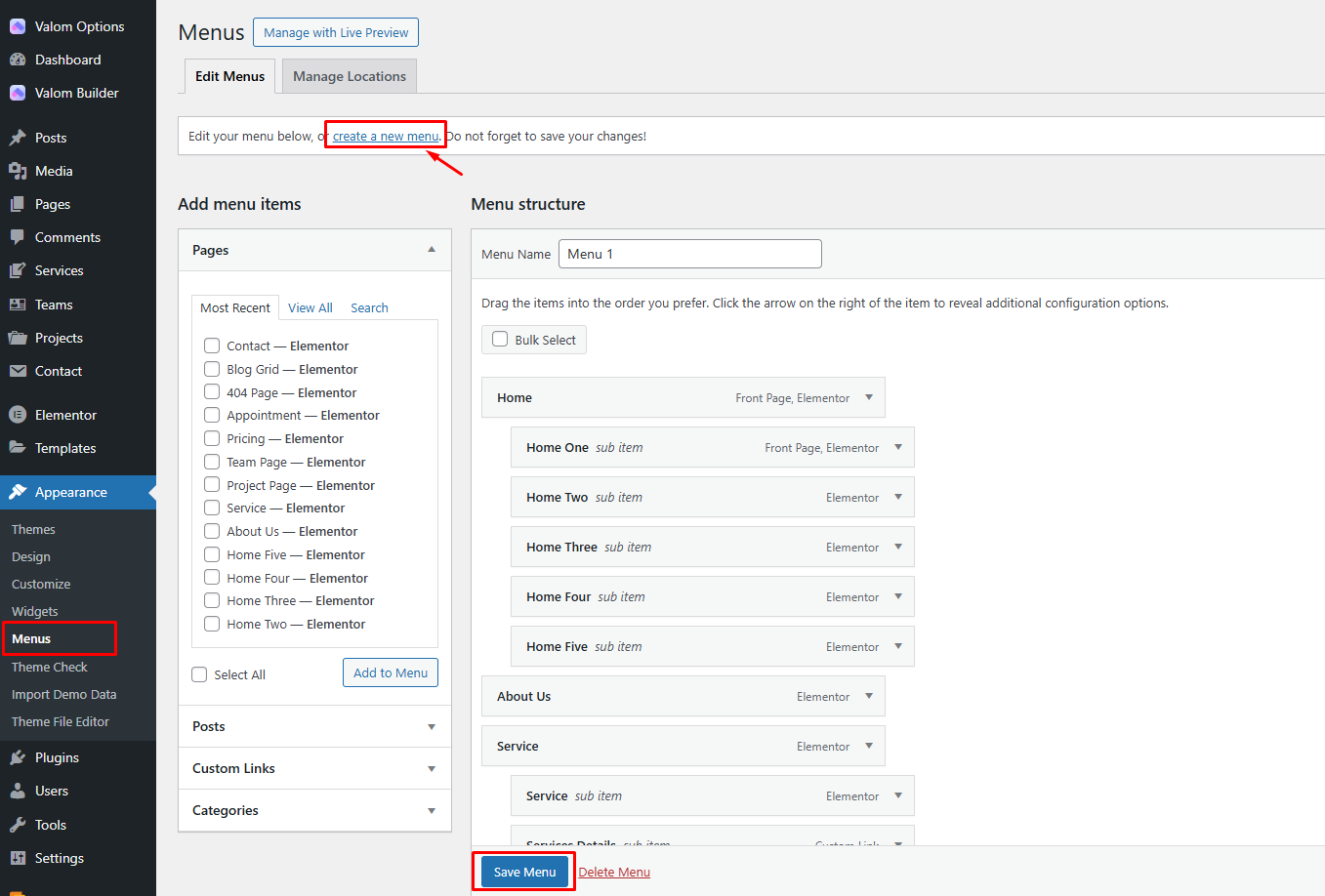This screenshot has height=896, width=1325.
Task: Click the Comments speech bubble icon
Action: pyautogui.click(x=18, y=237)
